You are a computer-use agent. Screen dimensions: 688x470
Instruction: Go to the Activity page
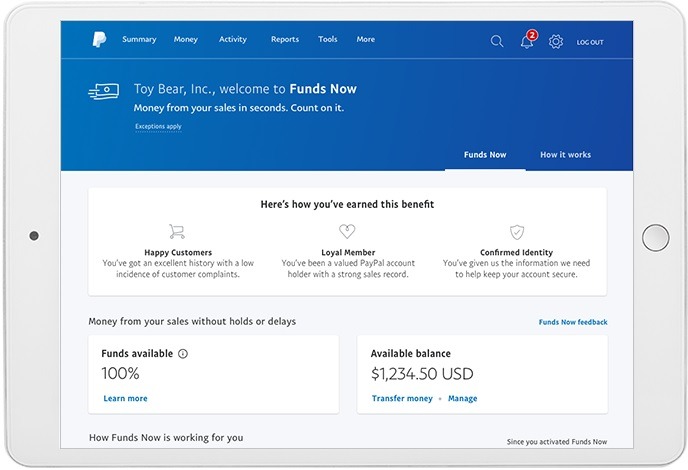pos(232,40)
